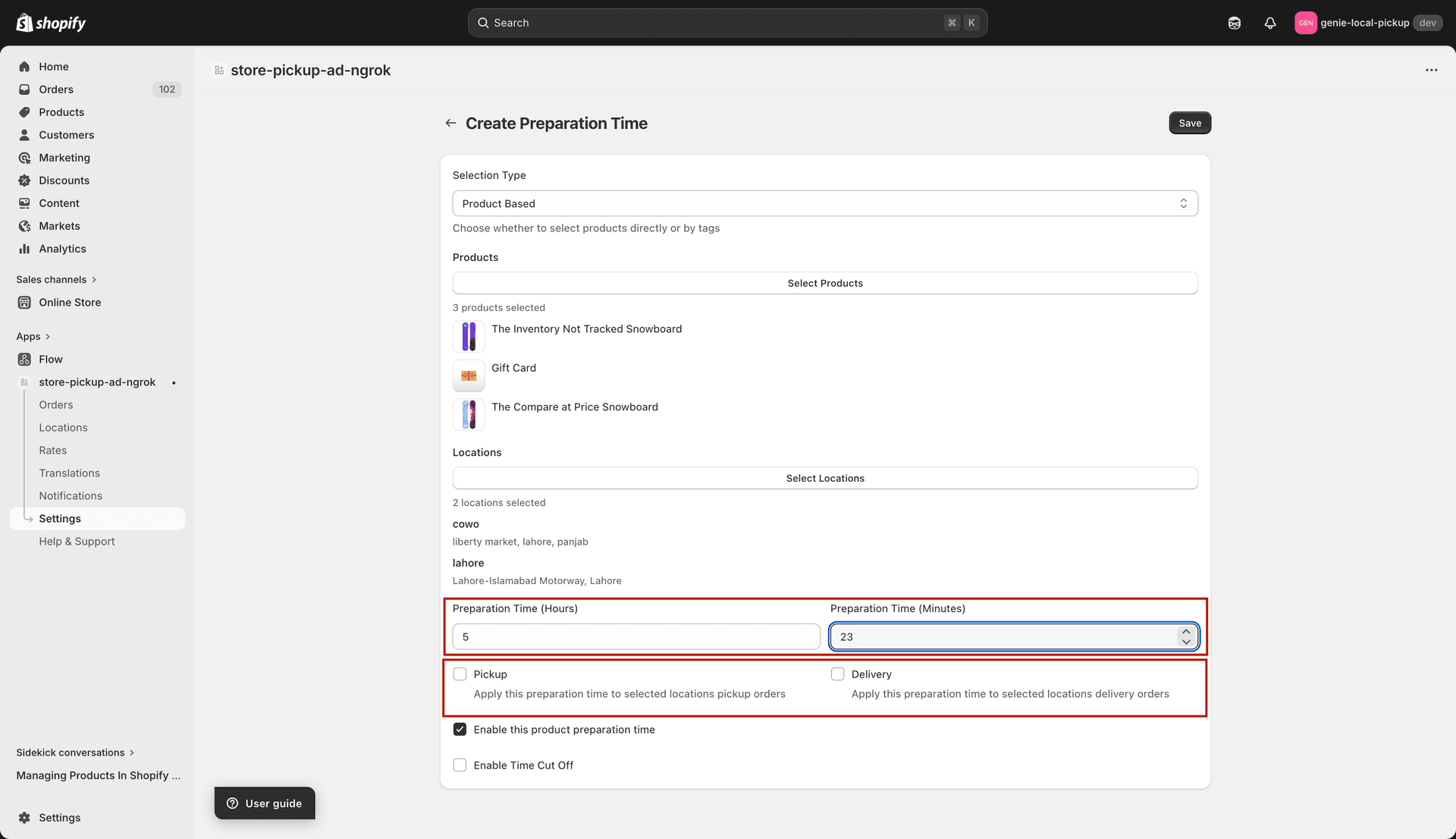Screen dimensions: 1456x839
Task: Click the Products tag icon
Action: tap(24, 112)
